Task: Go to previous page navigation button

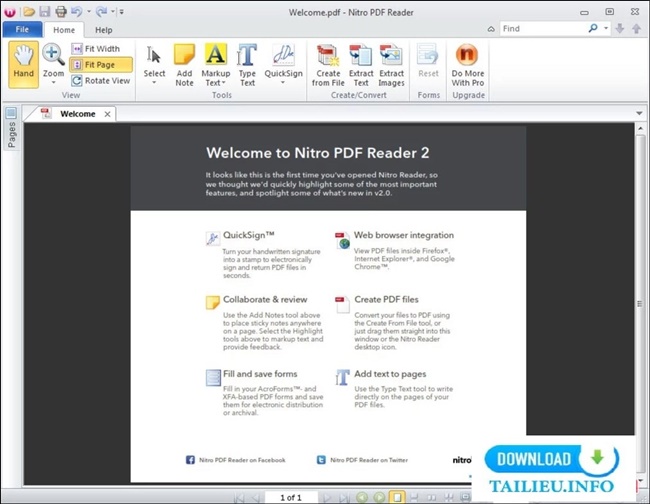Action: pos(255,497)
